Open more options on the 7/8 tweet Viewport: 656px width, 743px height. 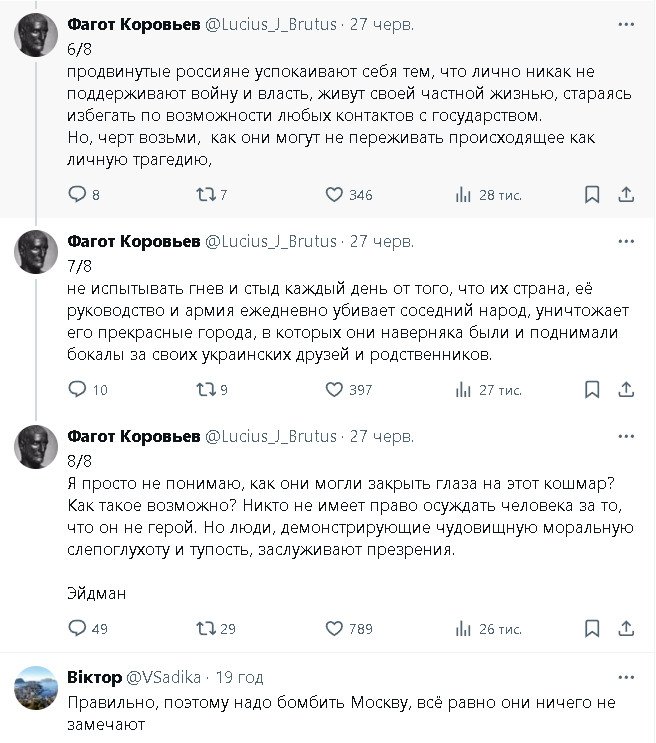pos(626,242)
